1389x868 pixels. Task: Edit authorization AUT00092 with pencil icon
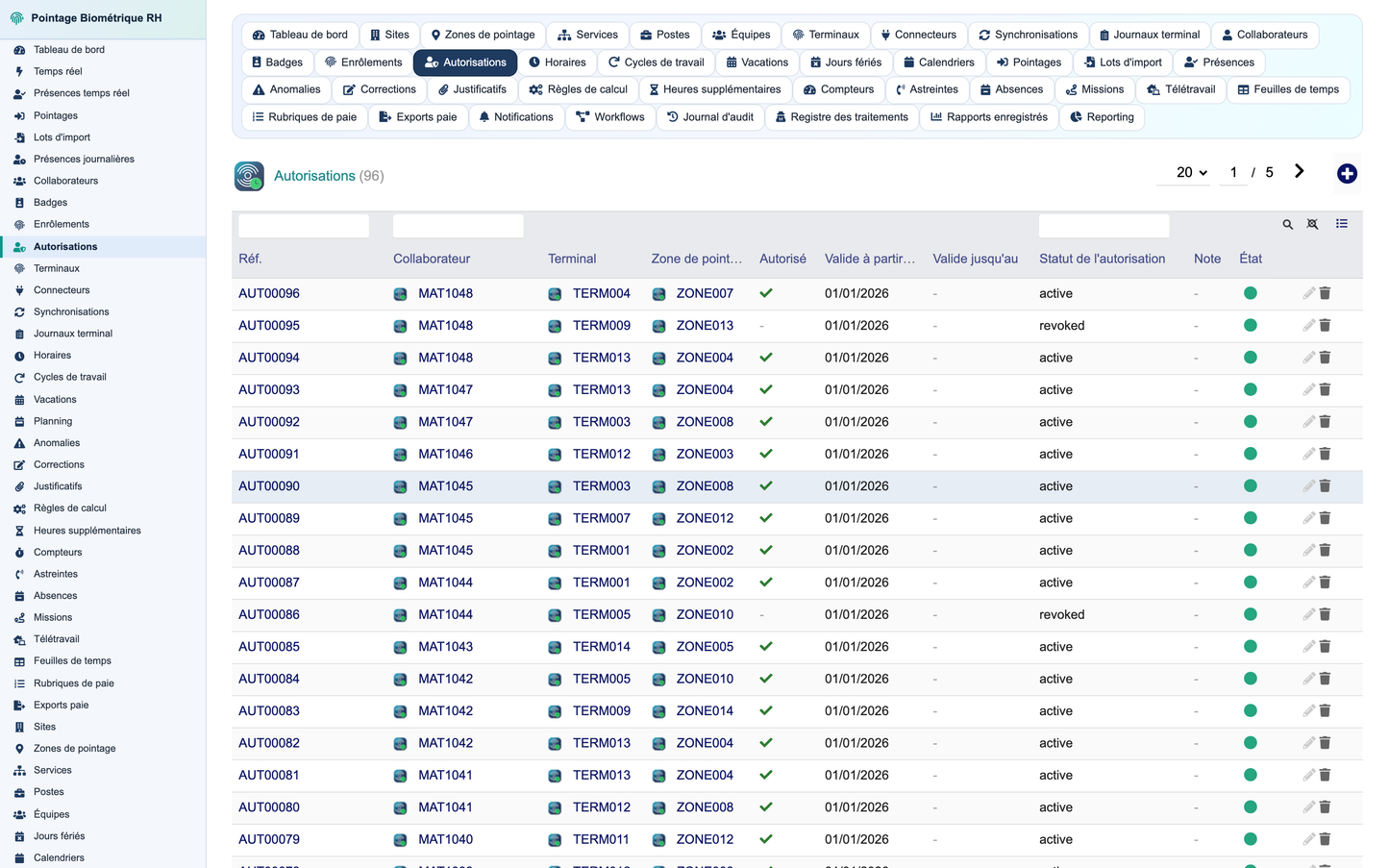click(1308, 421)
